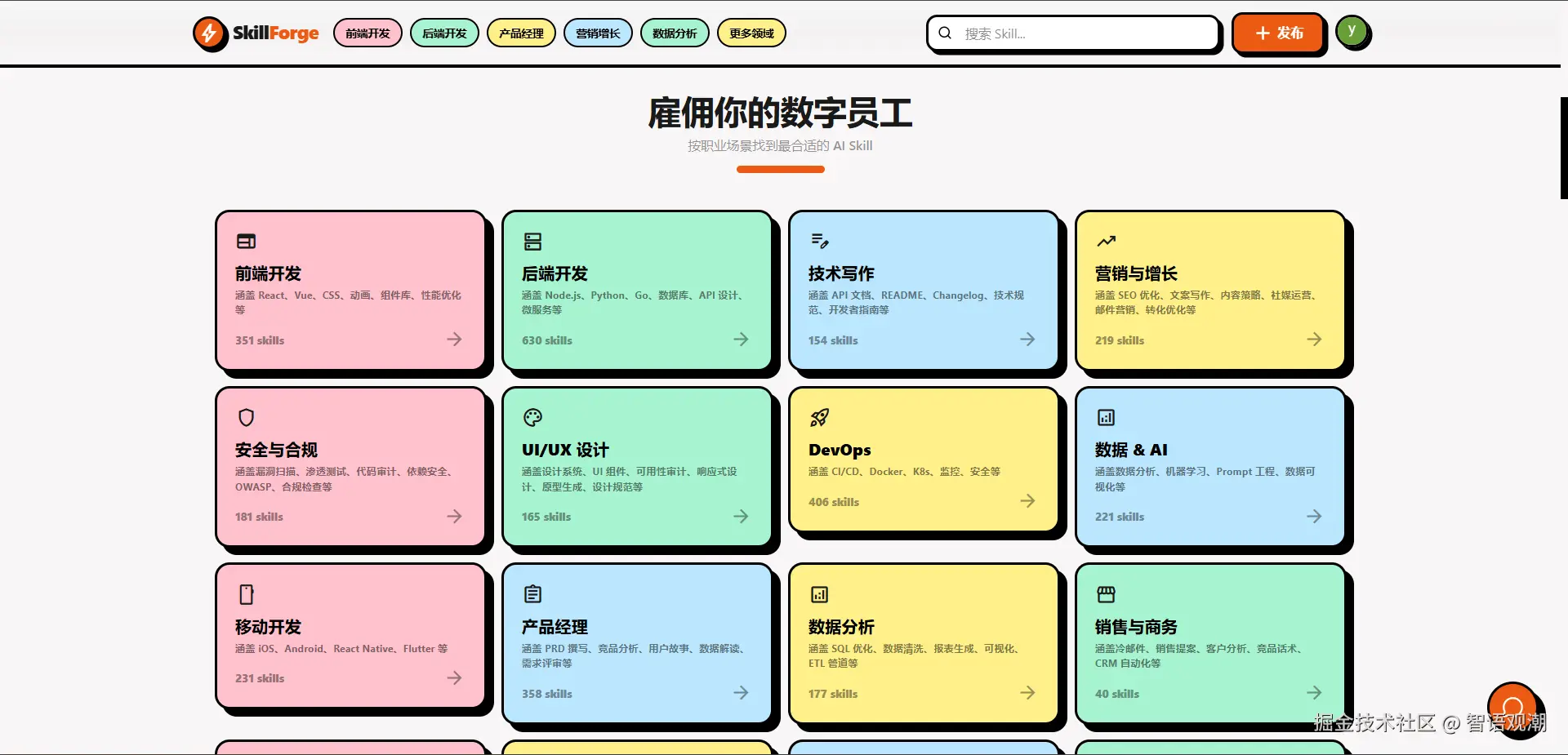The height and width of the screenshot is (755, 1568).
Task: Click the trending chart icon on 营销与增长 card
Action: tap(1106, 241)
